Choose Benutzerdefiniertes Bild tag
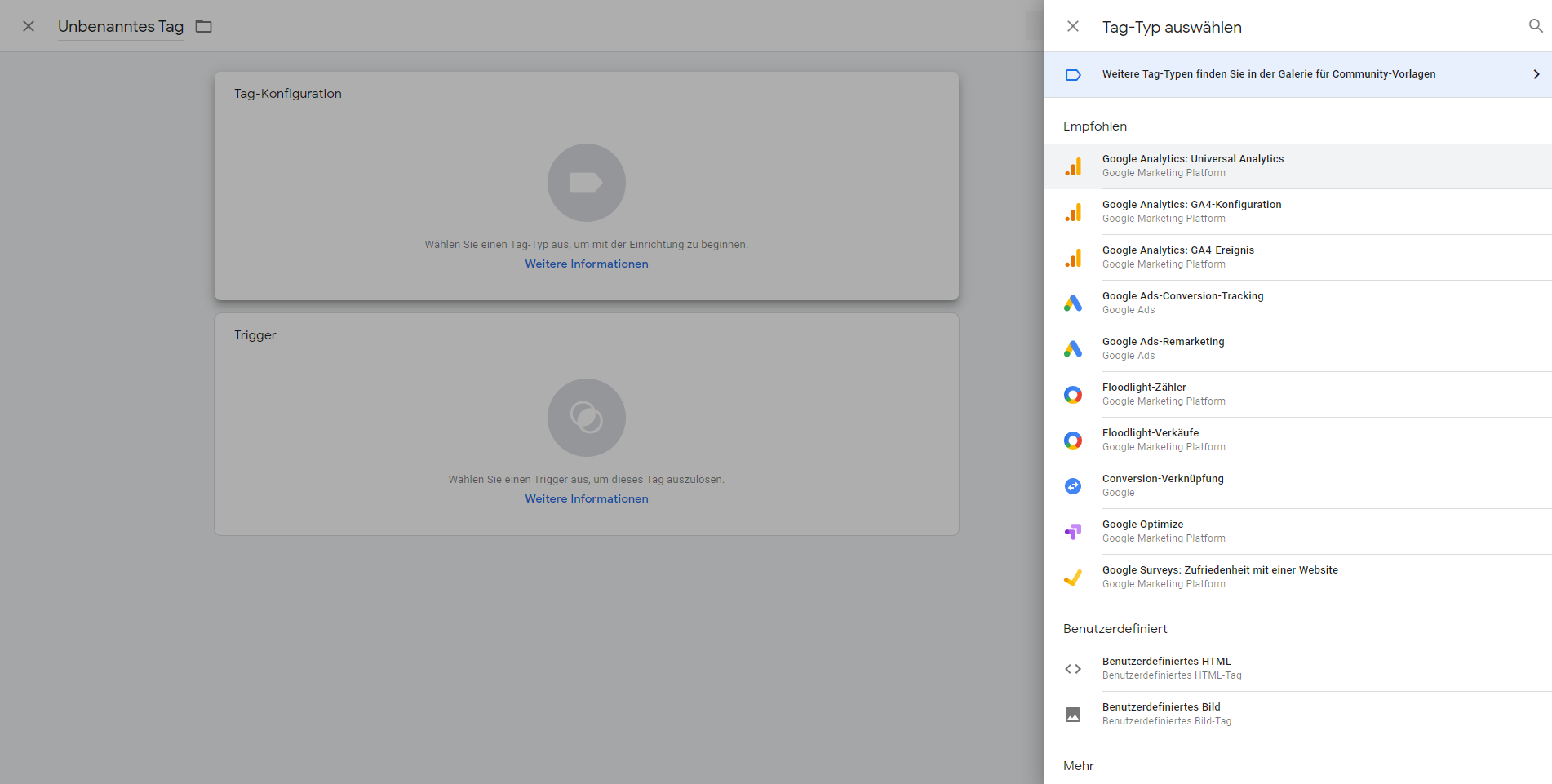This screenshot has width=1552, height=784. tap(1297, 715)
